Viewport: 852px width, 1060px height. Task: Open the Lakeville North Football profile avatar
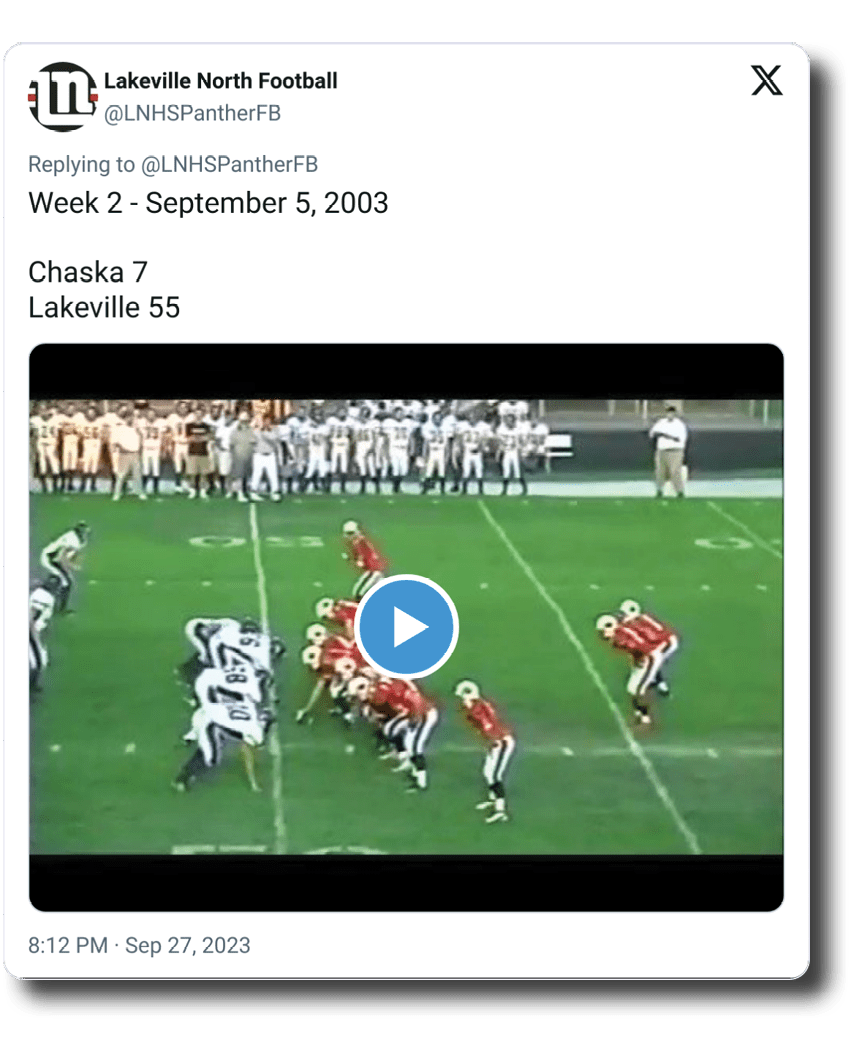point(62,97)
